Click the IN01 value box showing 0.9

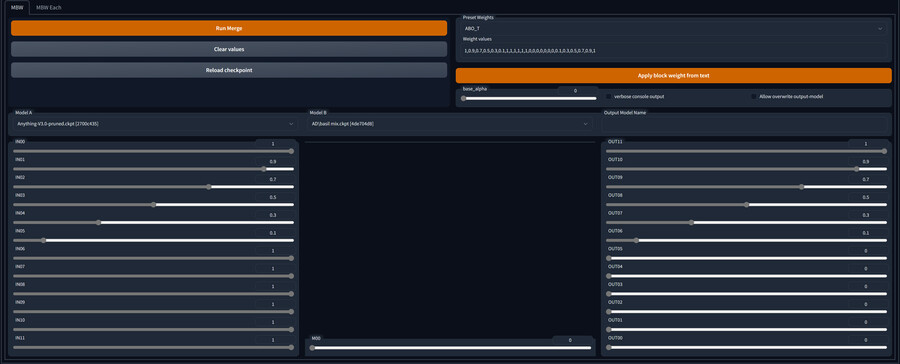[273, 161]
